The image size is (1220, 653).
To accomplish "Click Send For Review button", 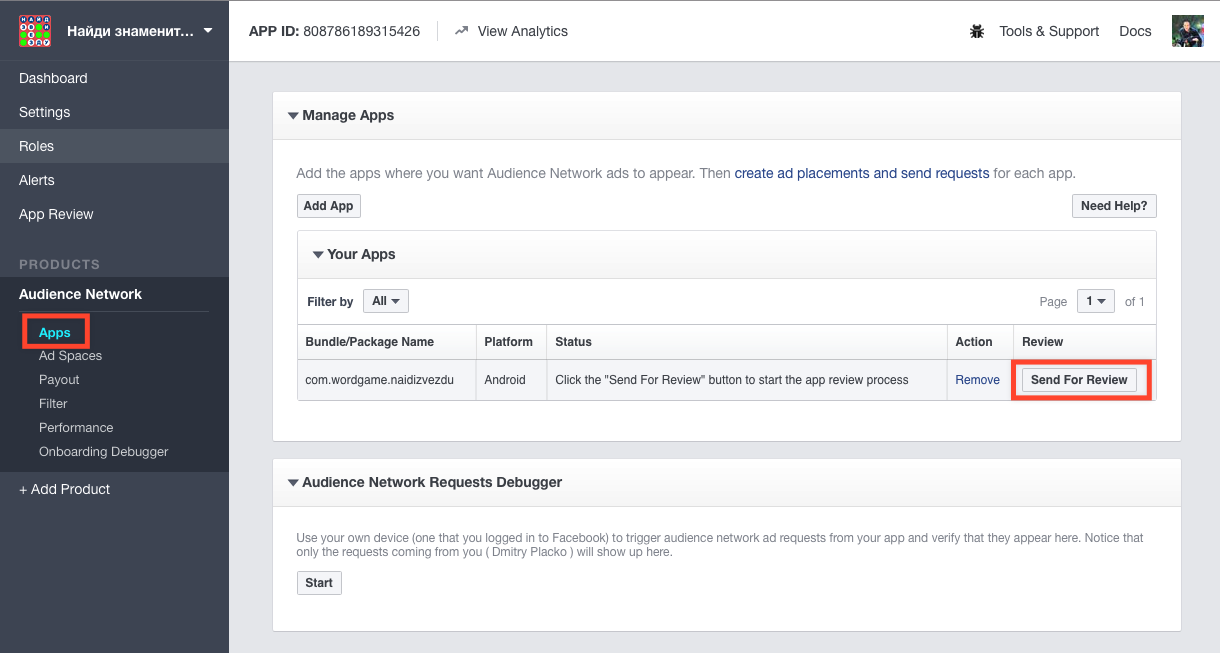I will [x=1079, y=380].
